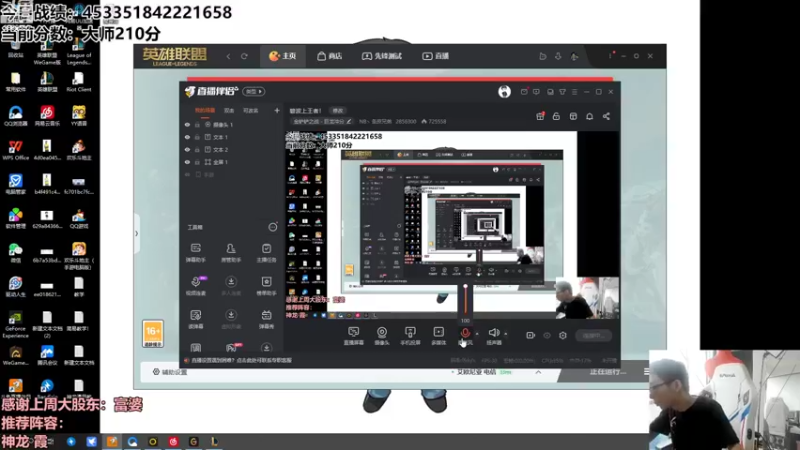Edit the stream title pencil icon

349,121
